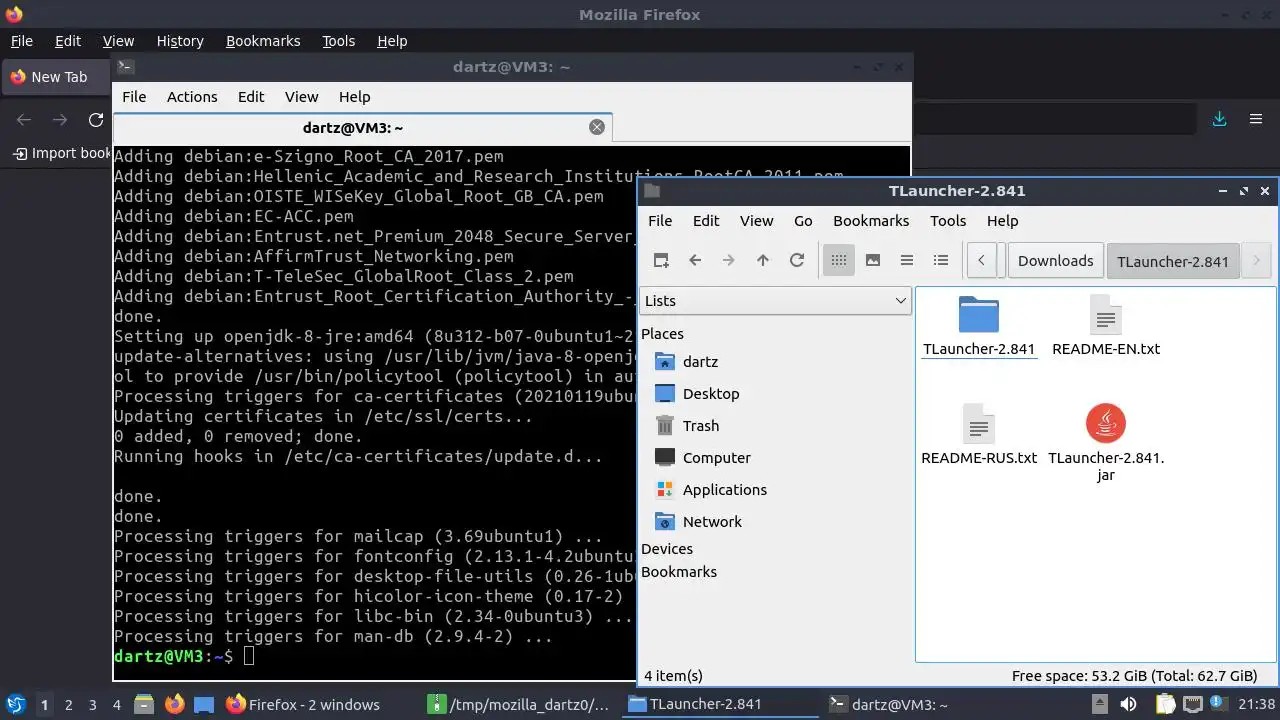Go forward in file manager toolbar
This screenshot has width=1280, height=720.
click(729, 260)
